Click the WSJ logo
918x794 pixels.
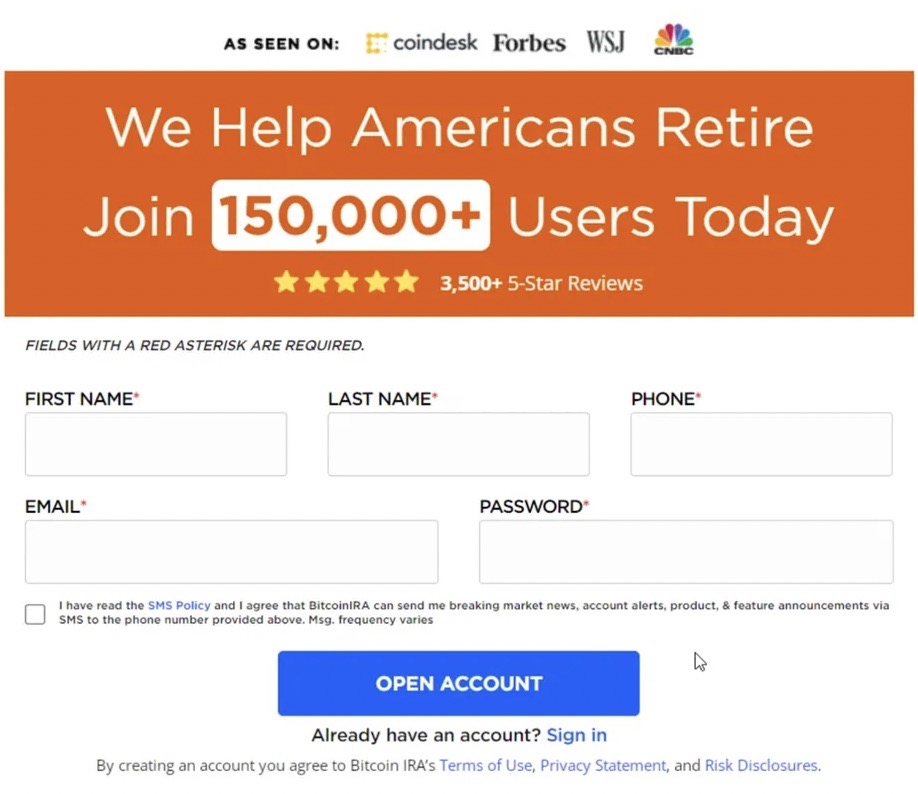(605, 43)
